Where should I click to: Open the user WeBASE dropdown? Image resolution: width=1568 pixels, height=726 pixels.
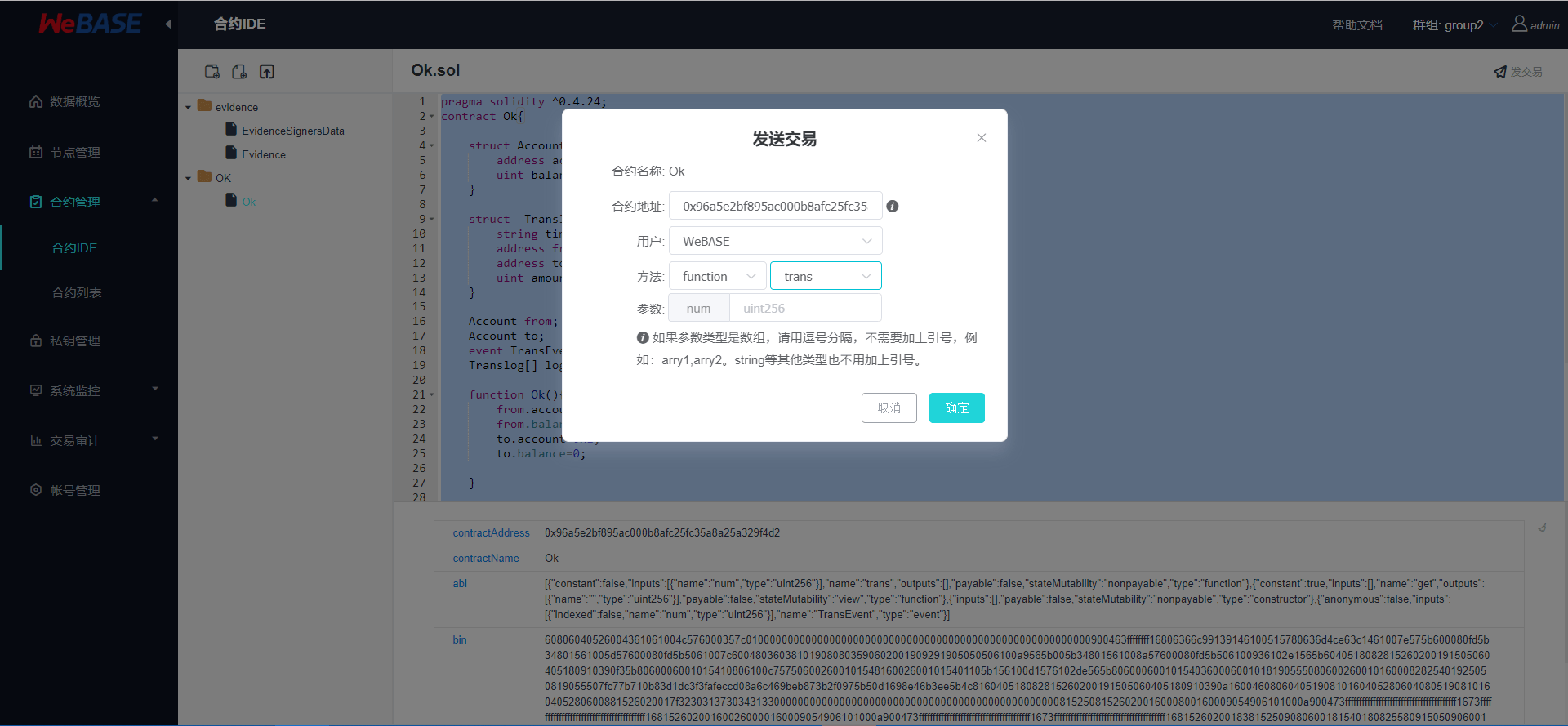pyautogui.click(x=775, y=242)
